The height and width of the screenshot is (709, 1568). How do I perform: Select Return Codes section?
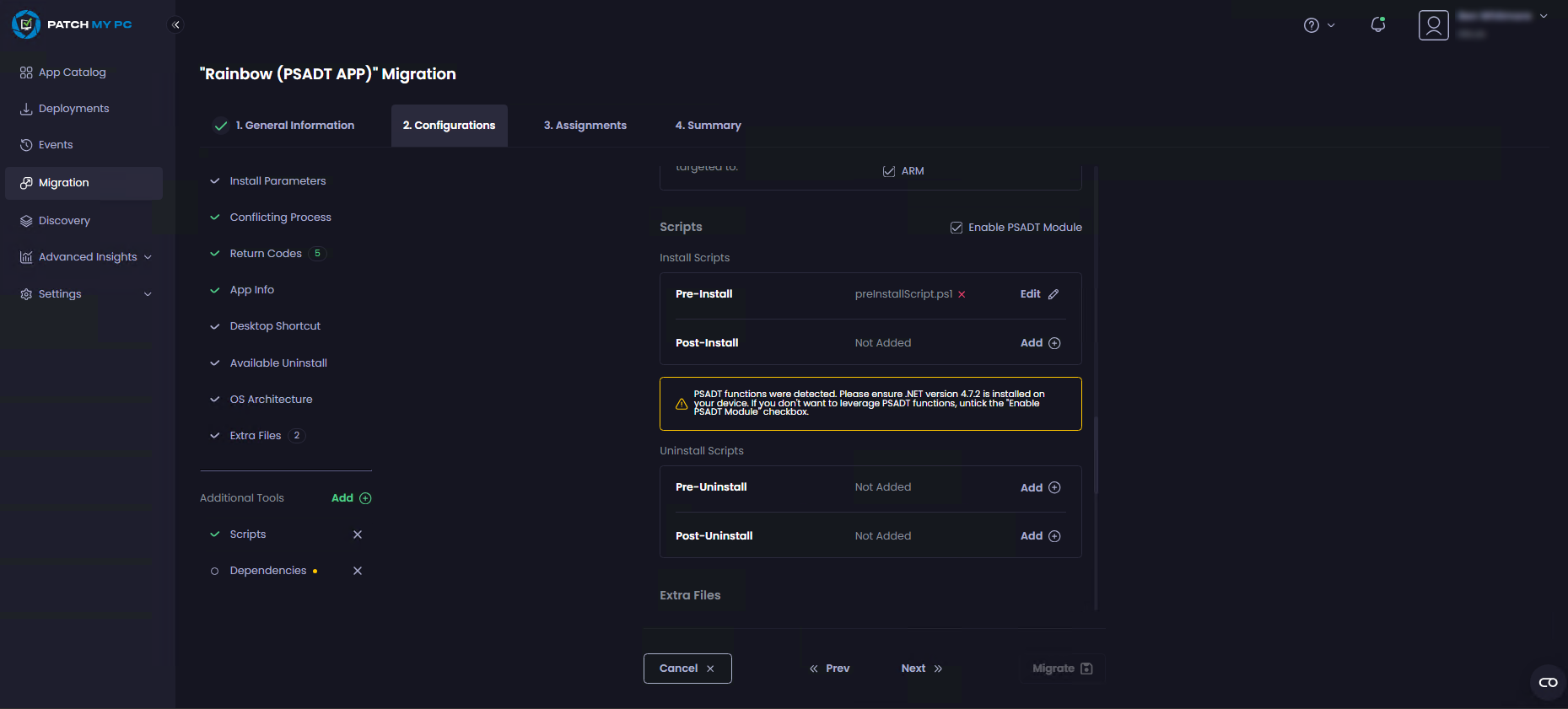[x=266, y=254]
